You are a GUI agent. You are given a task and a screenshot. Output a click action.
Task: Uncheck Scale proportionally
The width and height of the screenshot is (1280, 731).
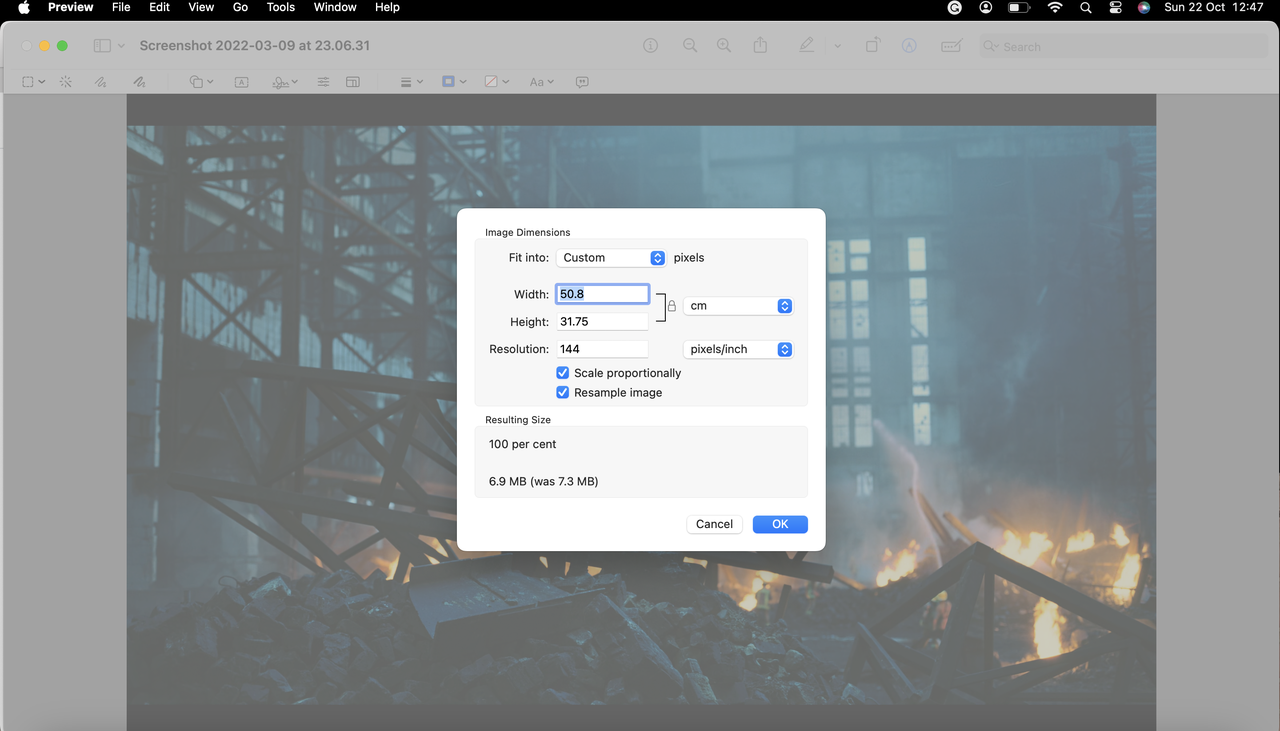click(562, 372)
